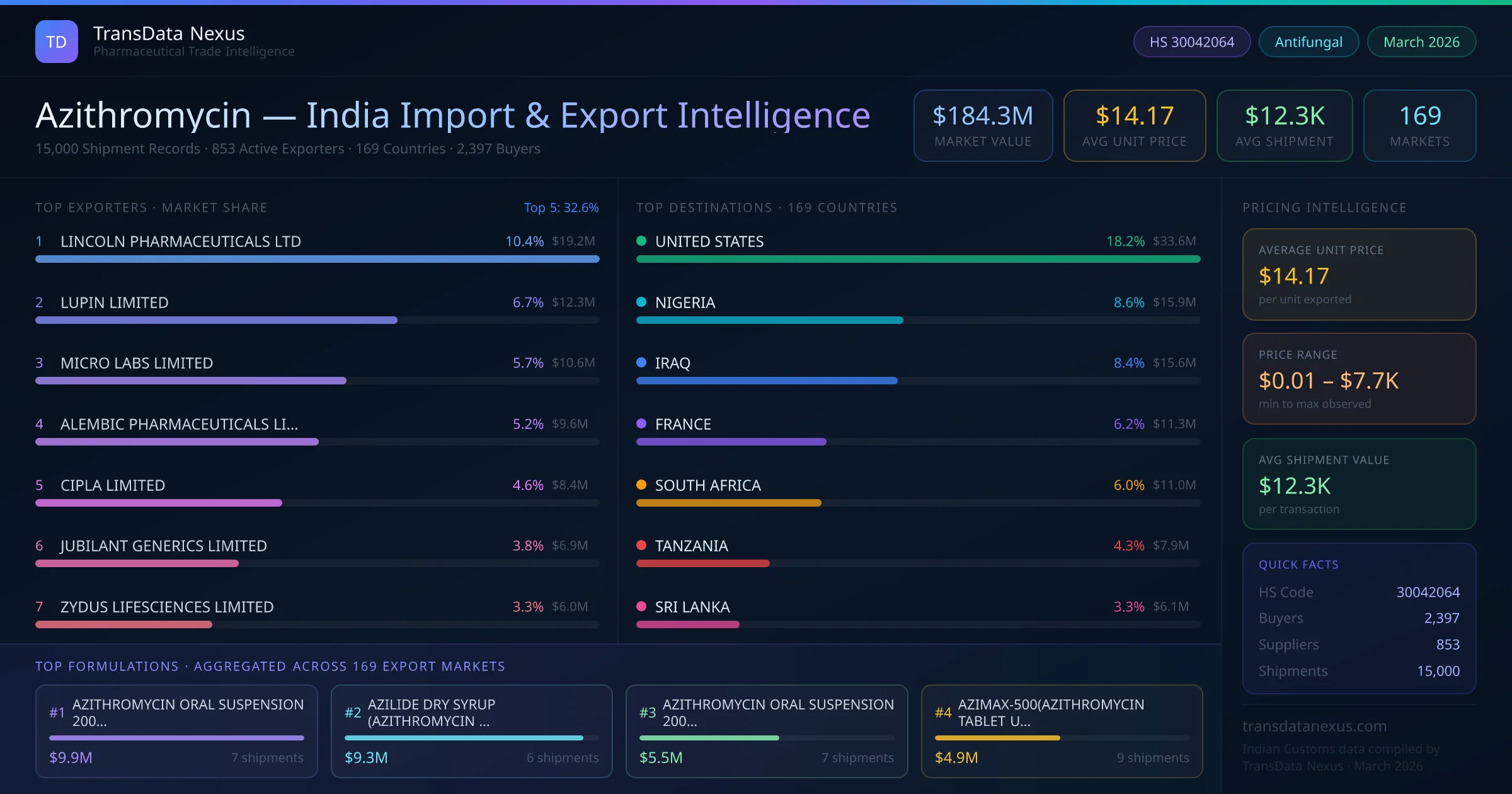Toggle the March 2026 period filter
This screenshot has width=1512, height=794.
[x=1421, y=41]
